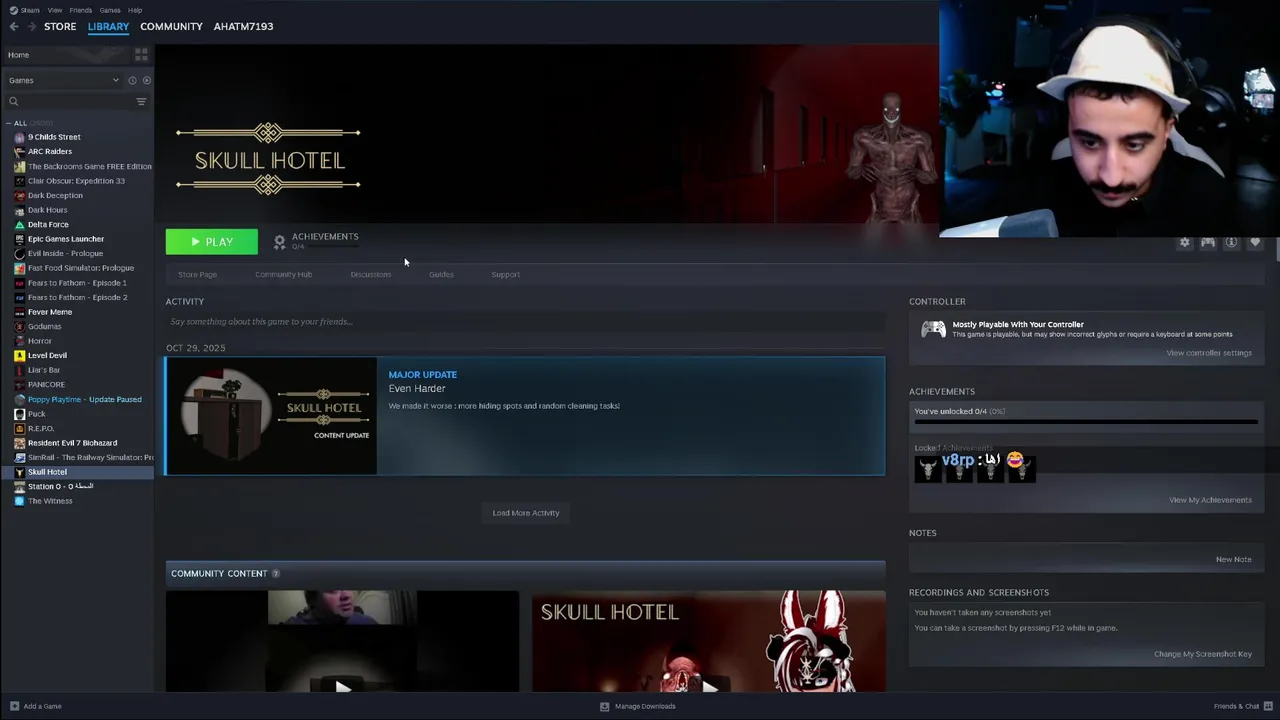Open the Store Page link

(197, 274)
